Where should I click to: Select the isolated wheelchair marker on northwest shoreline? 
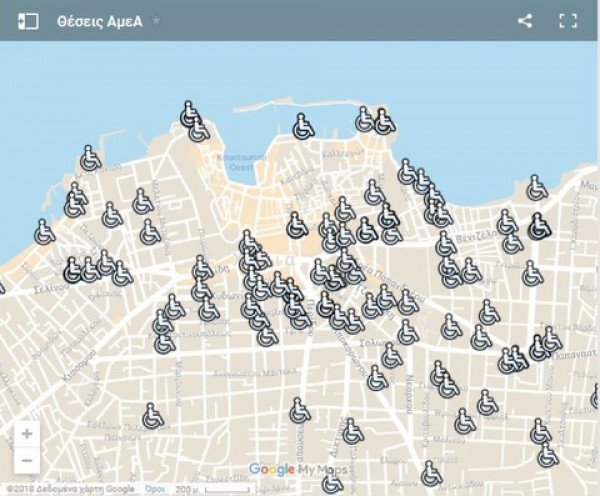pos(90,158)
